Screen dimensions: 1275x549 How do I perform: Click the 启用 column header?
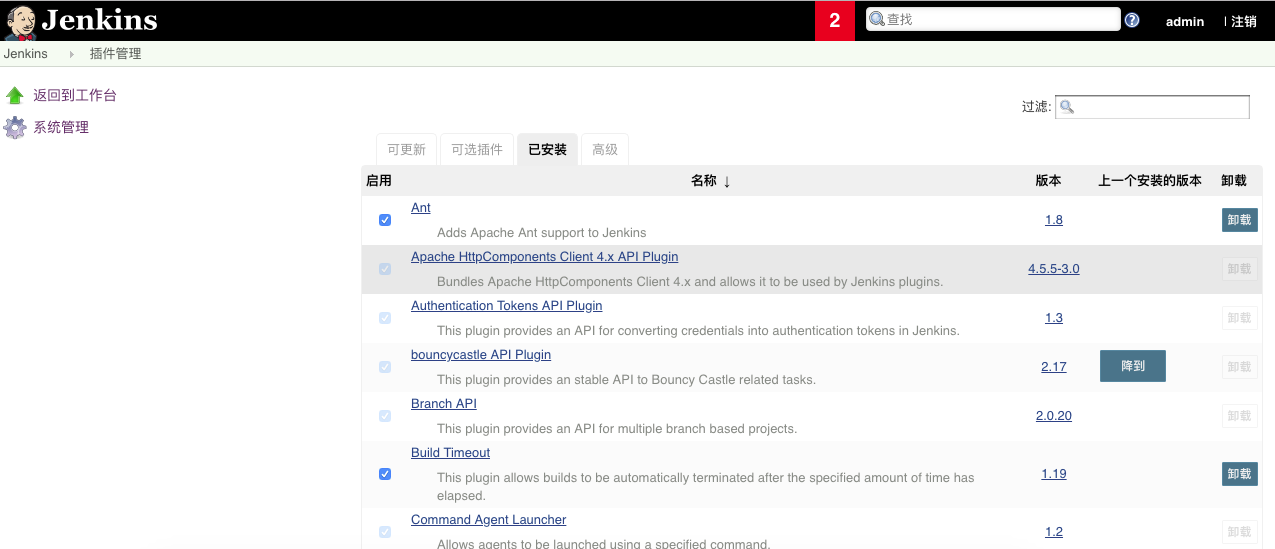point(379,181)
